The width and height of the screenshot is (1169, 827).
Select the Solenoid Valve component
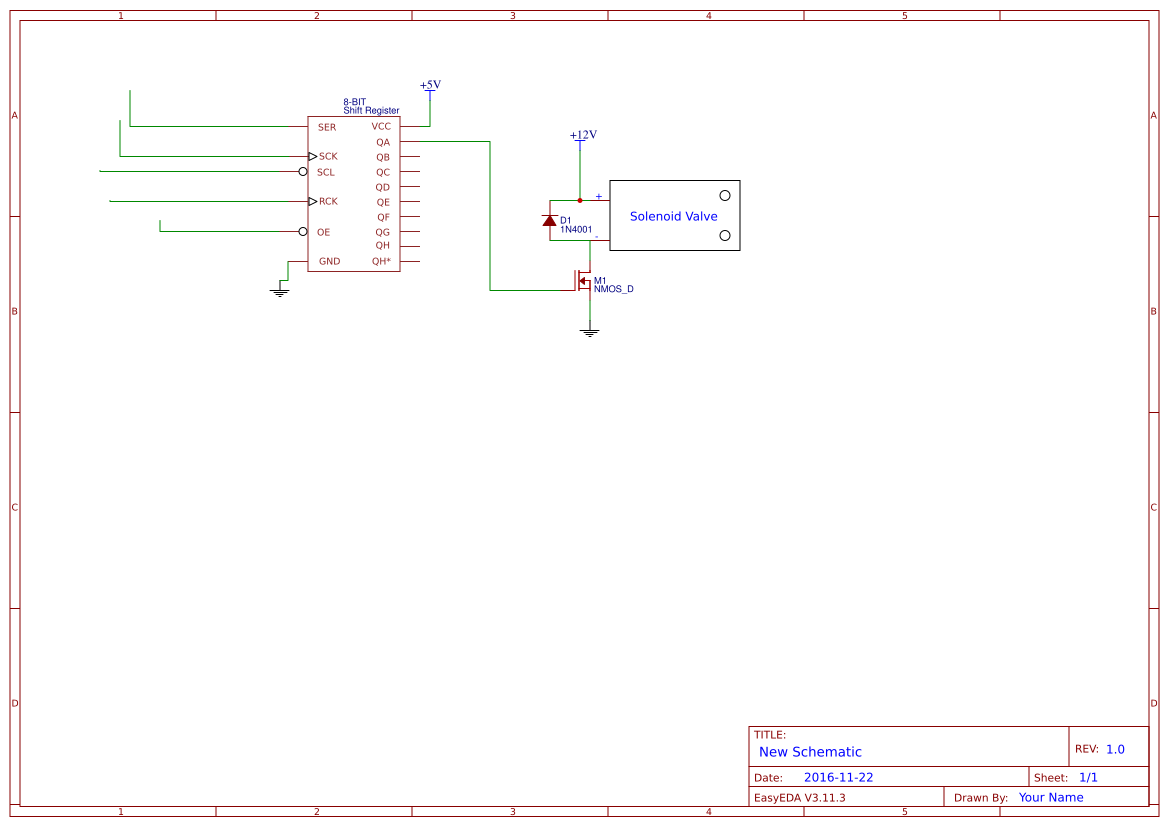pos(673,215)
